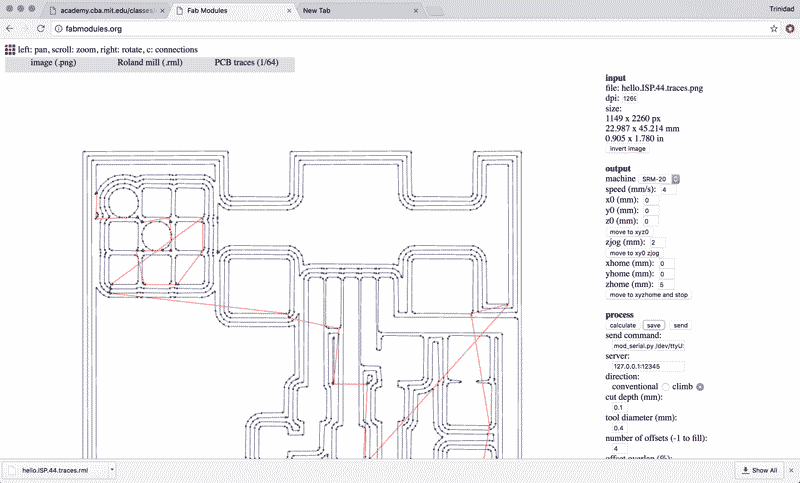This screenshot has height=483, width=800.
Task: Edit the x0 (mm) field
Action: (x=651, y=200)
